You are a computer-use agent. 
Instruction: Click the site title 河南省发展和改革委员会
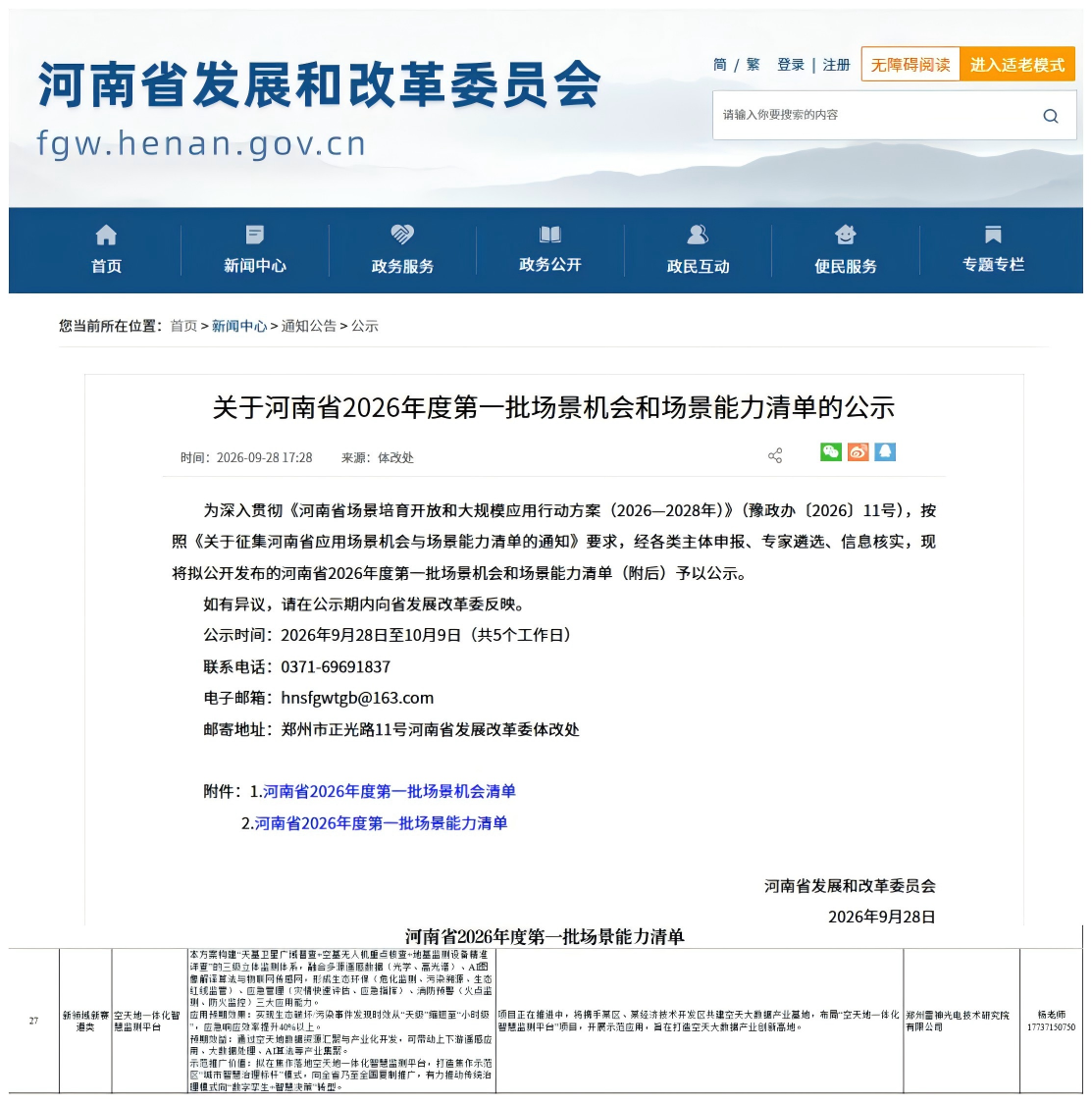(x=319, y=84)
